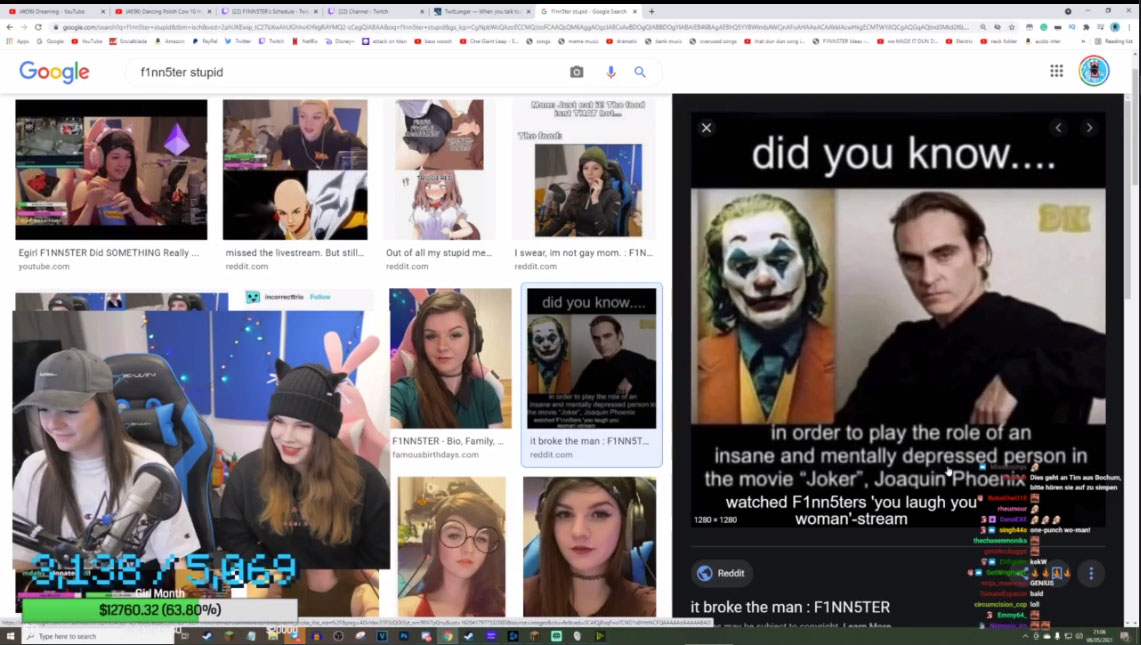Open the Google account avatar menu
The image size is (1141, 645).
tap(1094, 71)
